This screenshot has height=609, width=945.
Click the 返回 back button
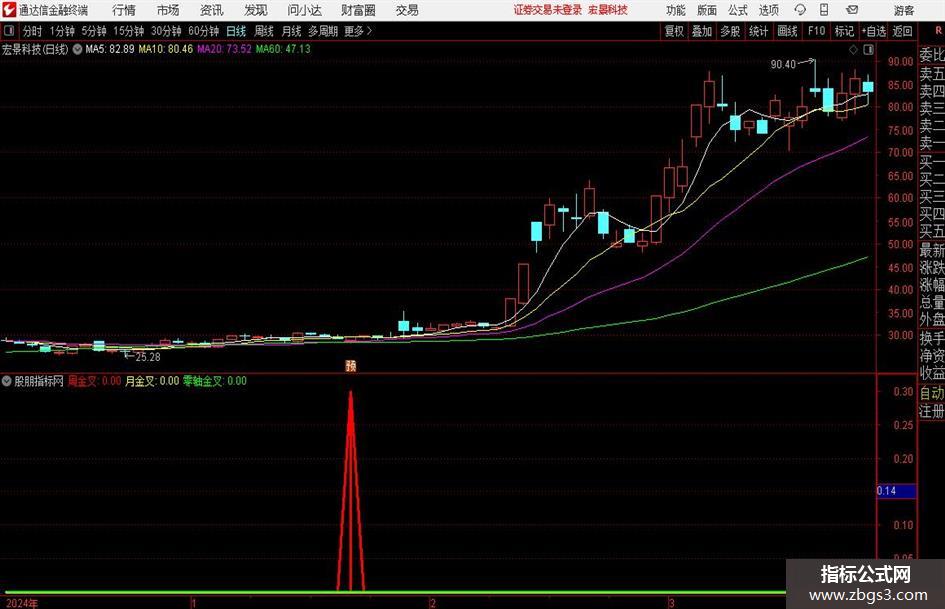point(902,31)
